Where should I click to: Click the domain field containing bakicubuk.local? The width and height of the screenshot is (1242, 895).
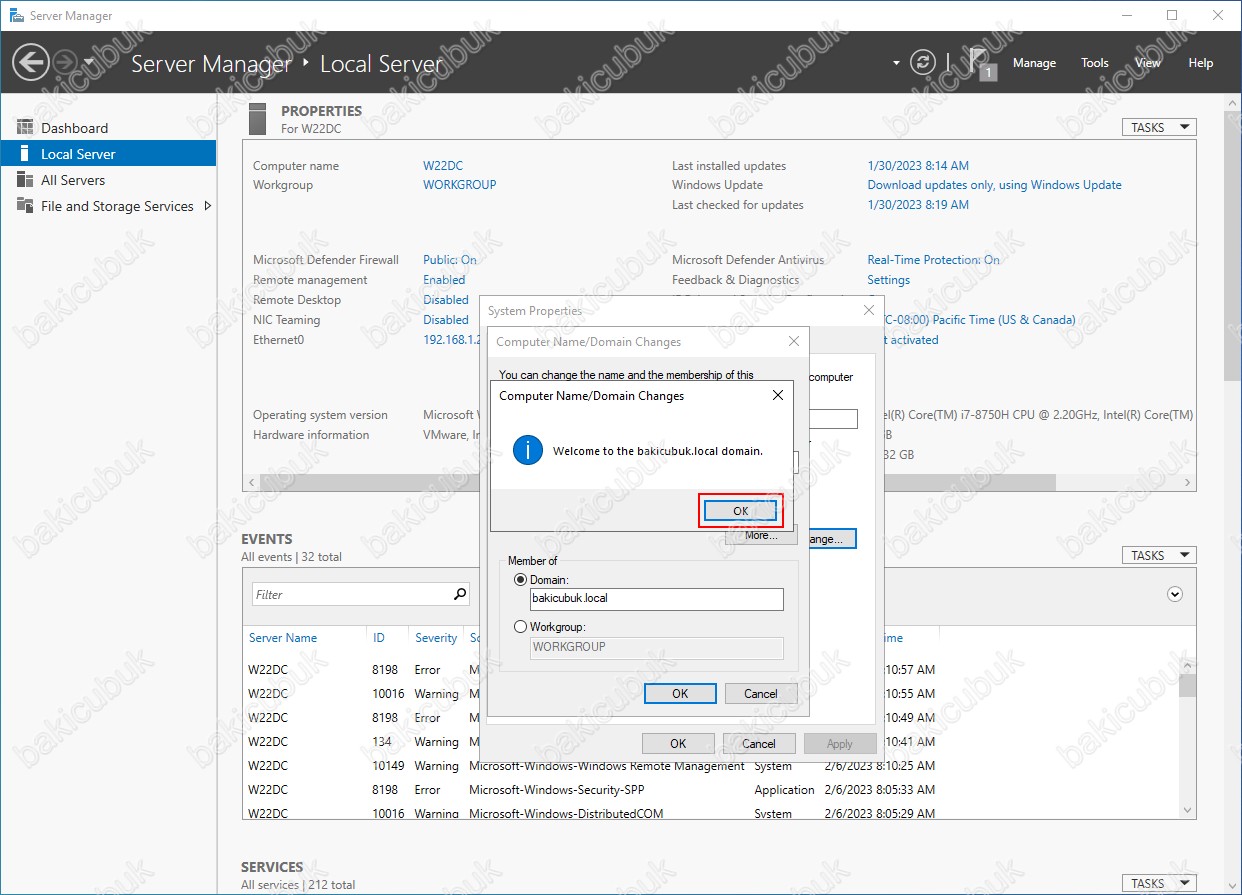656,599
